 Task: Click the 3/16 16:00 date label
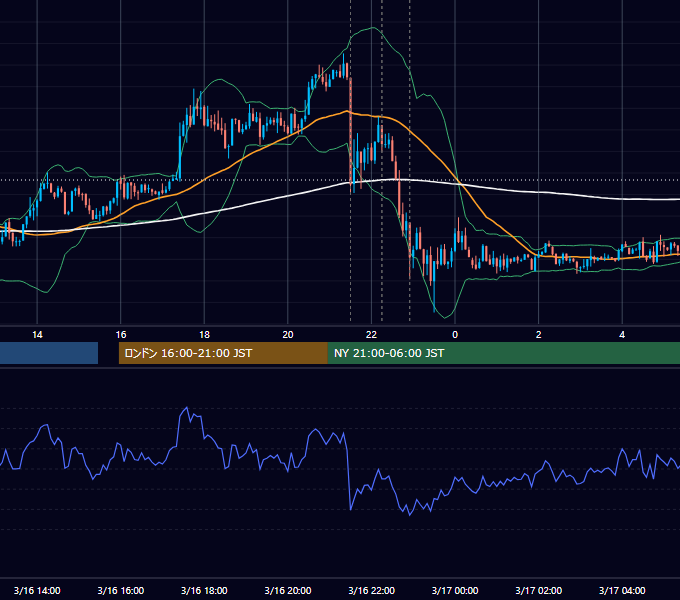[x=121, y=590]
